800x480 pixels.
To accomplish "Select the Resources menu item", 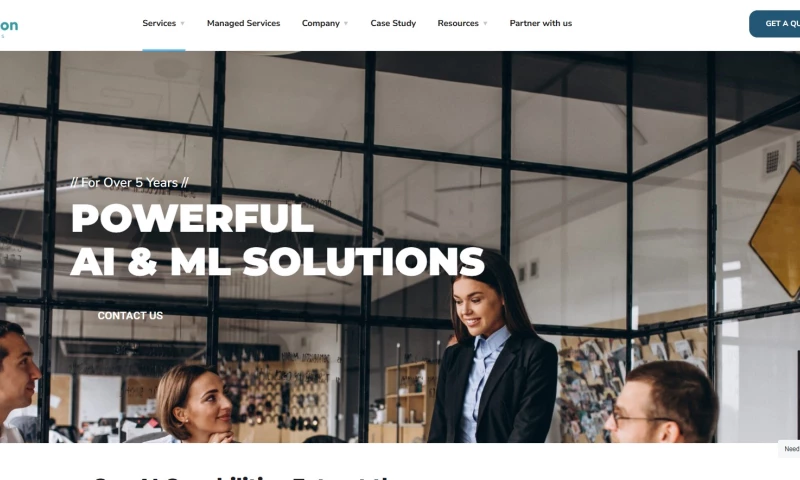I will point(458,23).
